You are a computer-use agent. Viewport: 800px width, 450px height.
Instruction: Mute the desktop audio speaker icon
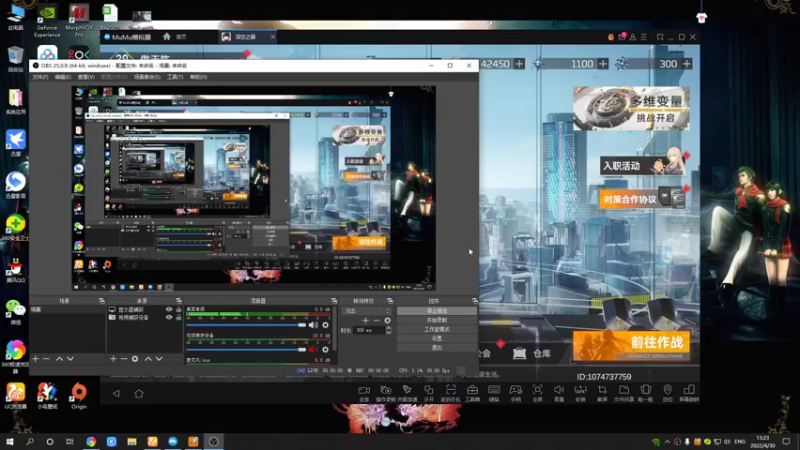pos(313,325)
